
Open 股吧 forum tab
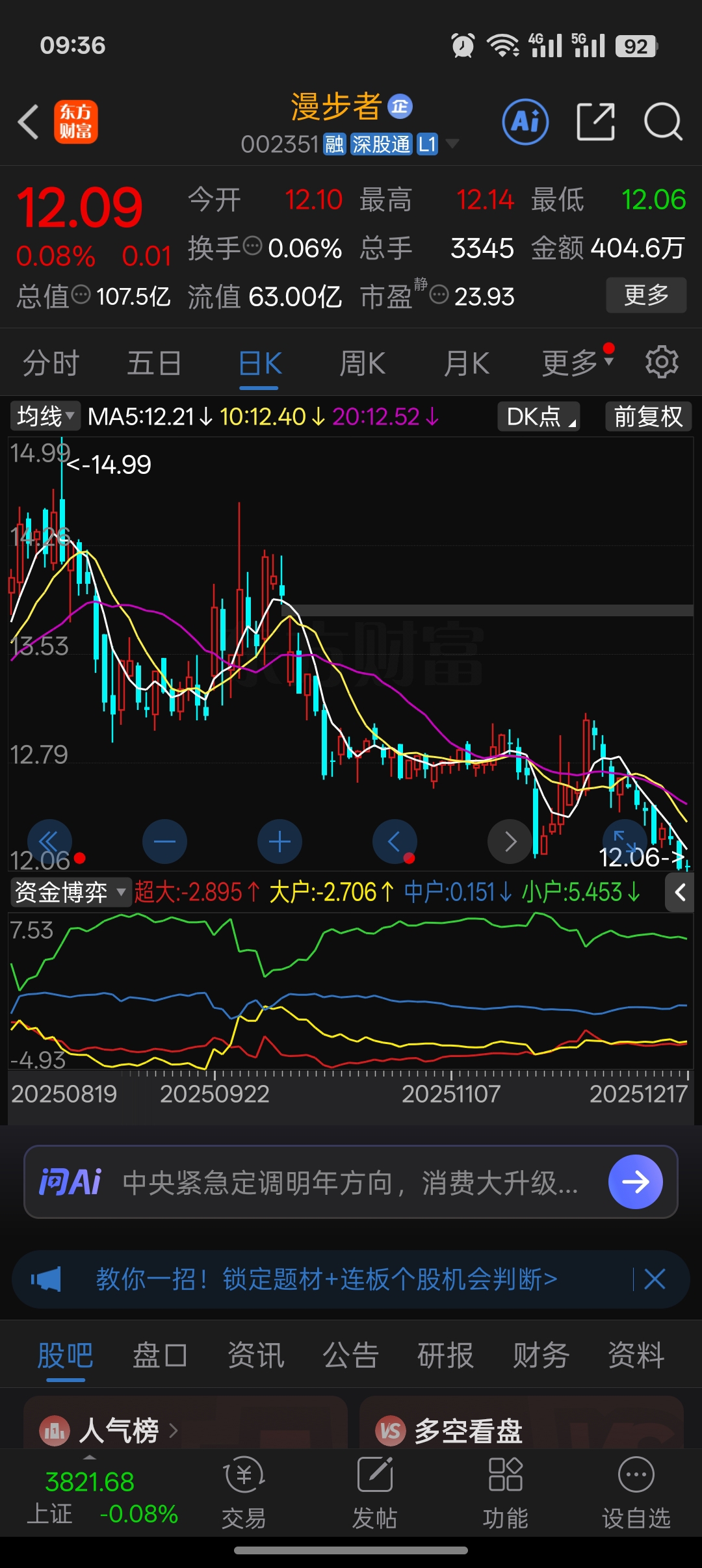click(65, 1355)
